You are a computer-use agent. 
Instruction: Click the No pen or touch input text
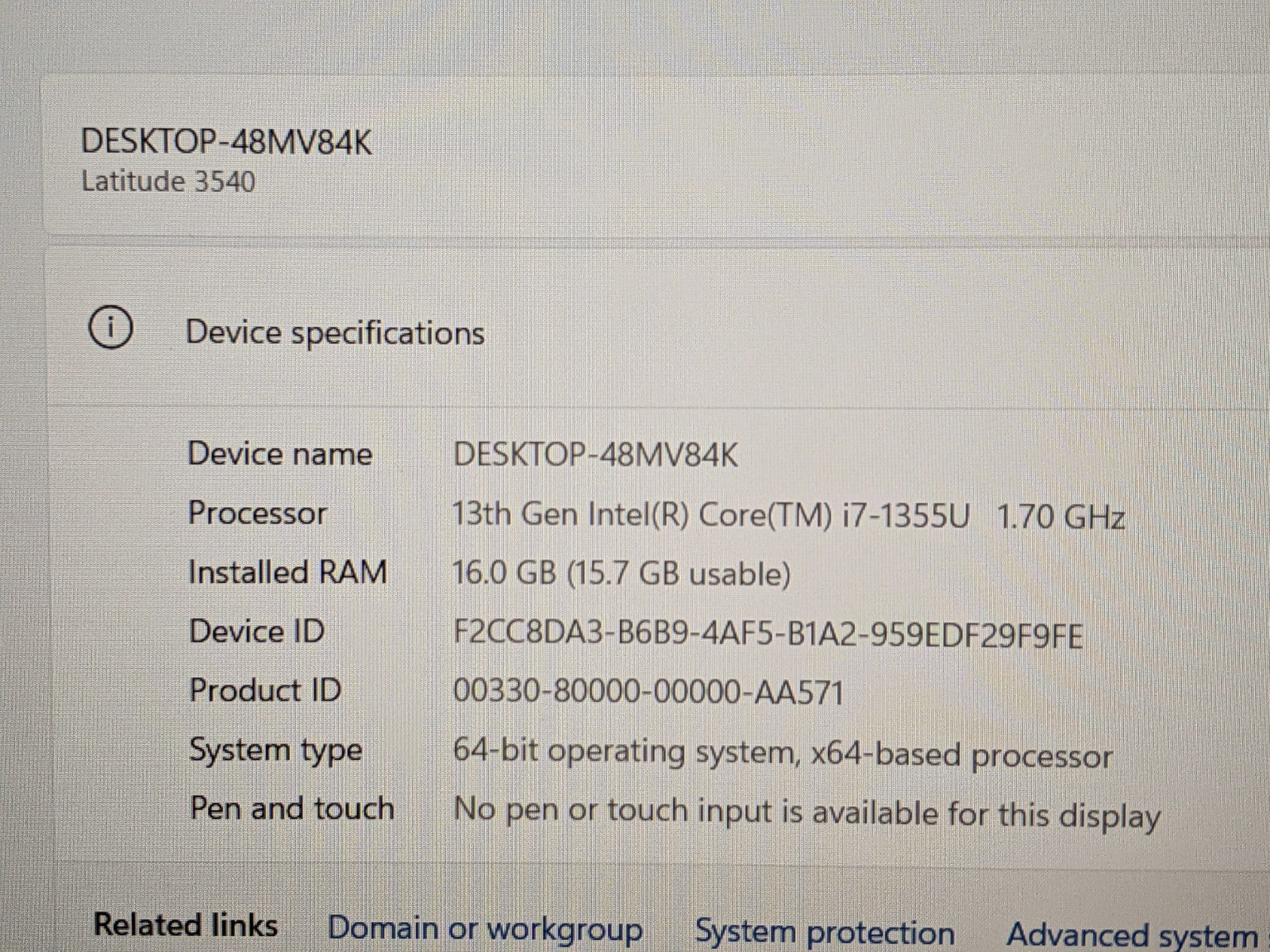pyautogui.click(x=806, y=812)
